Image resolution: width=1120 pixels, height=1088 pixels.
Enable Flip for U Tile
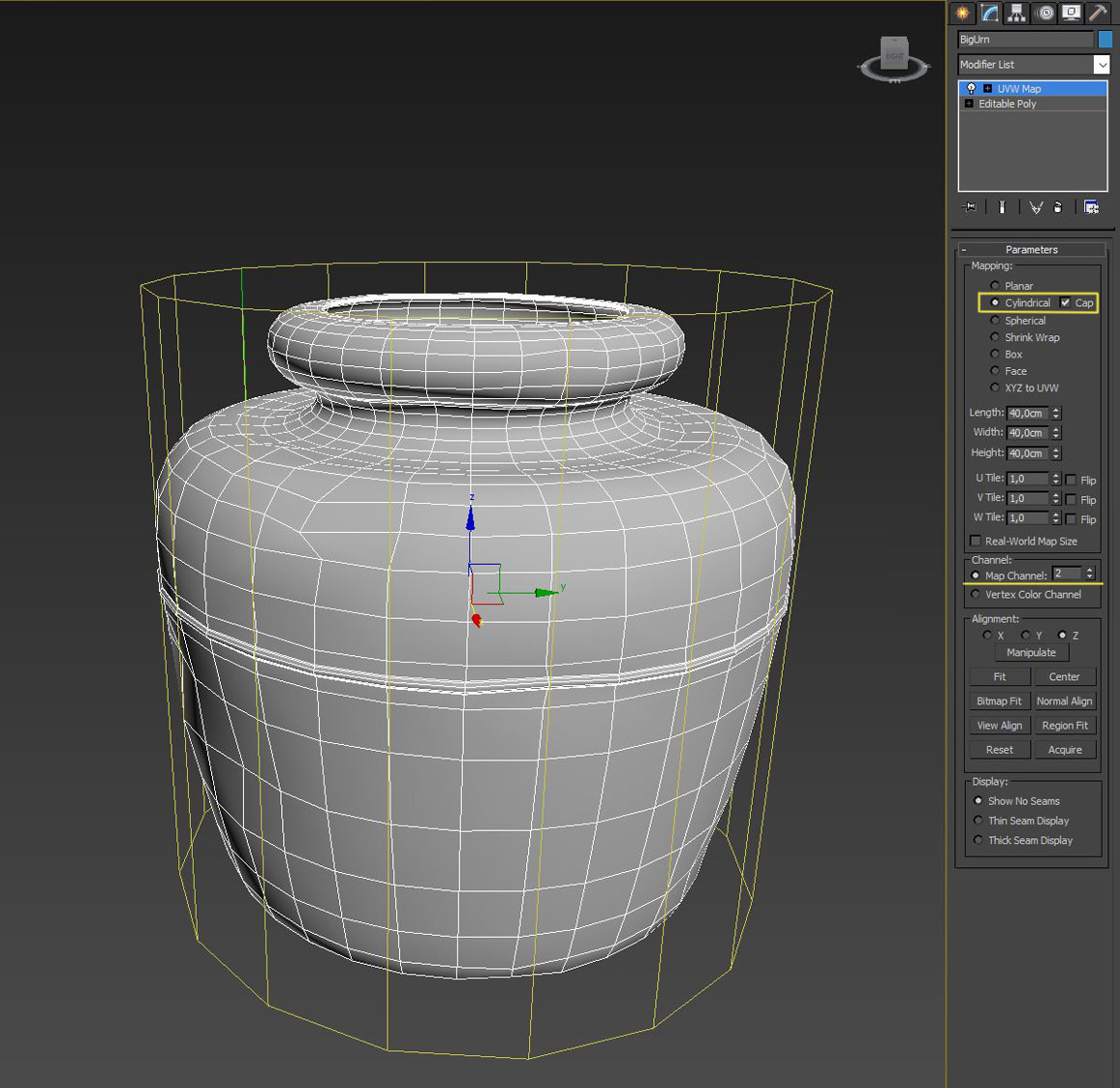1071,481
